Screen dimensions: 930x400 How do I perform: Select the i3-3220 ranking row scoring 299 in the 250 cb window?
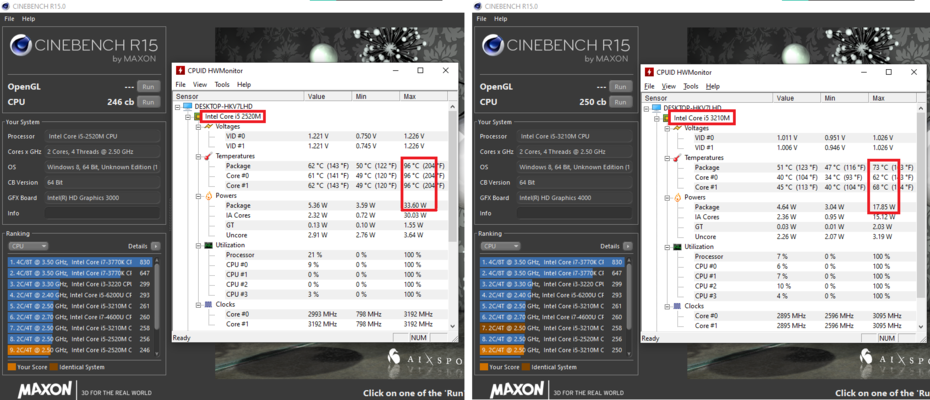[552, 284]
